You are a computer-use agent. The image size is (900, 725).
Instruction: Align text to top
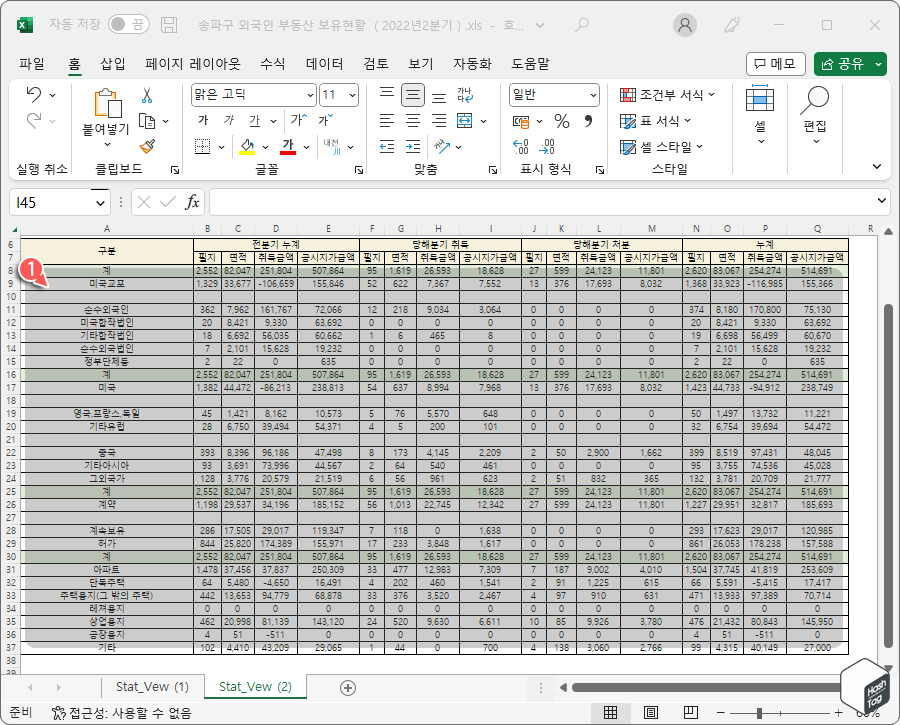pos(387,95)
